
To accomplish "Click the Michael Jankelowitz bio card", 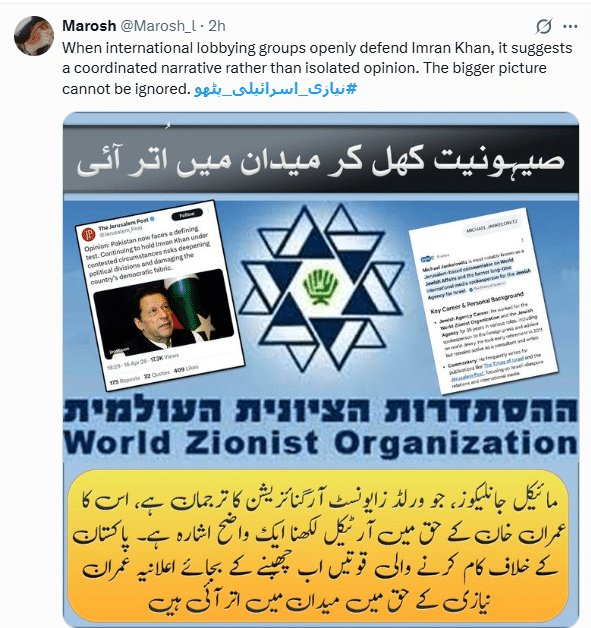I will [483, 300].
